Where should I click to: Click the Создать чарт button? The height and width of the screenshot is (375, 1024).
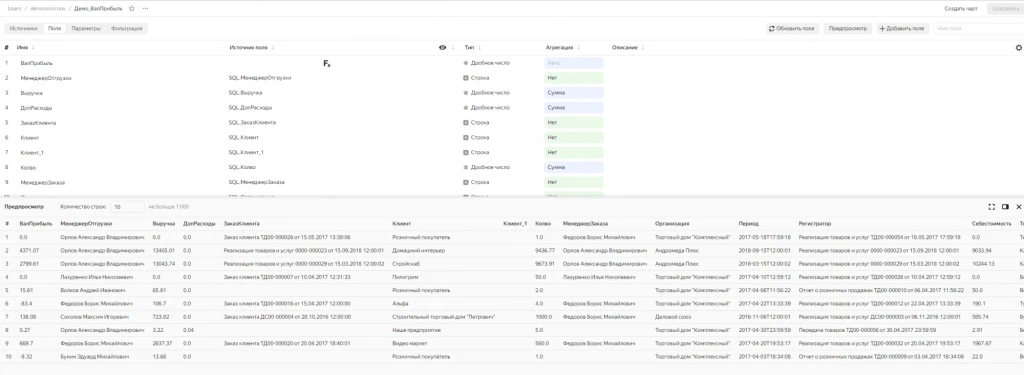point(961,8)
